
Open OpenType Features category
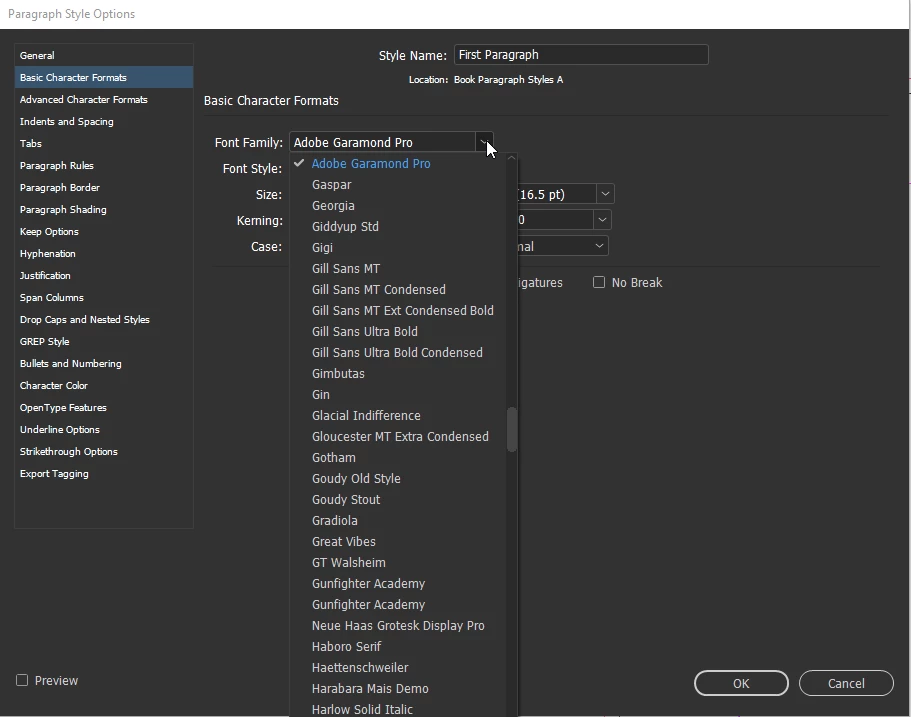pos(103,408)
